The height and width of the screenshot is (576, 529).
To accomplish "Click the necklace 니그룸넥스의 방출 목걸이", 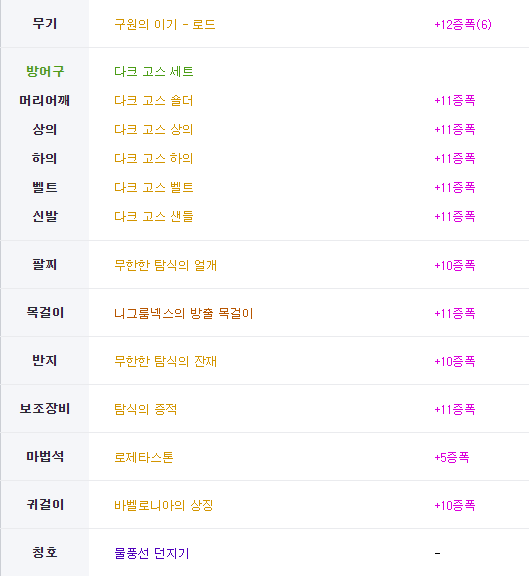I will point(184,313).
